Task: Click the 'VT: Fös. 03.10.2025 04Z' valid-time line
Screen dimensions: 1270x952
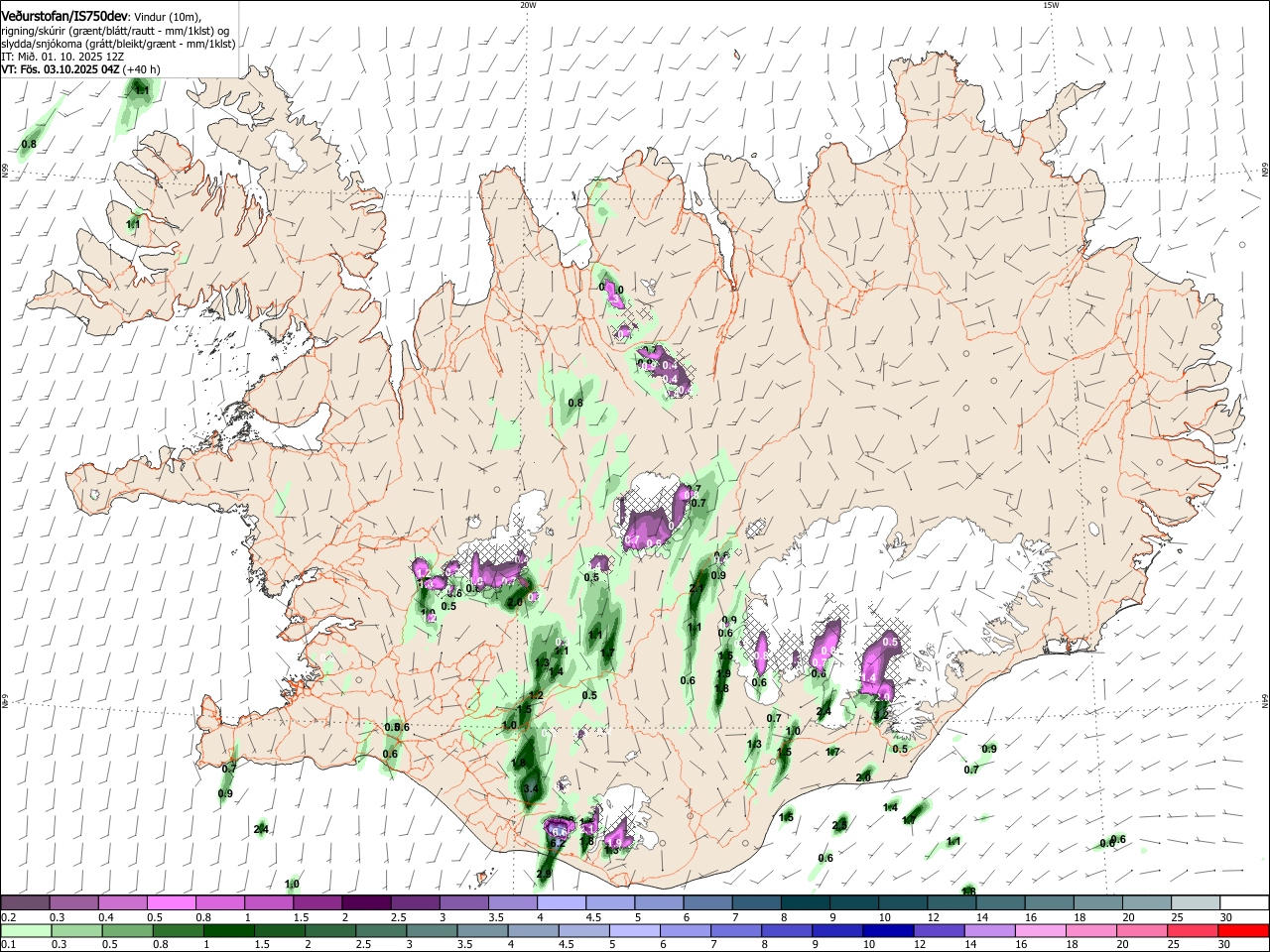Action: click(x=61, y=69)
